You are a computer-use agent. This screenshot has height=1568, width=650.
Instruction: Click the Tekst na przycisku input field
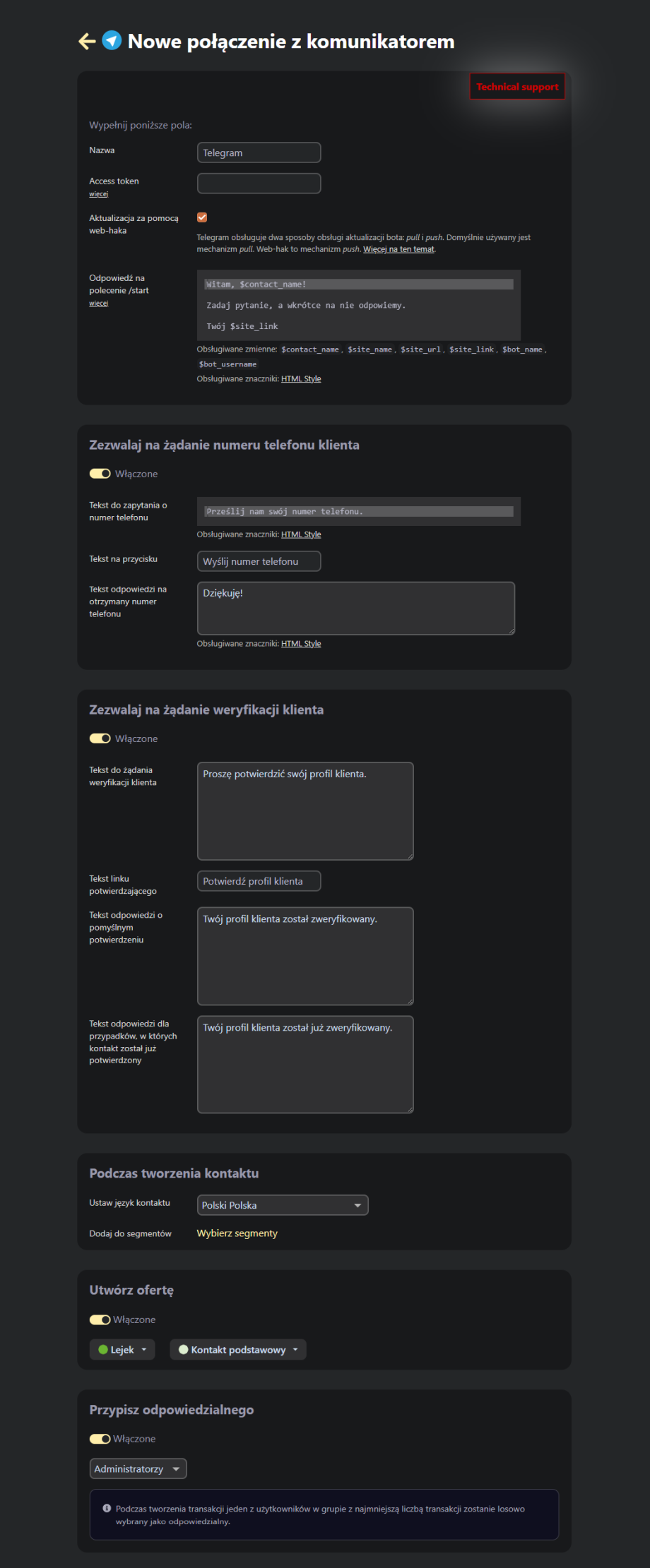point(259,561)
